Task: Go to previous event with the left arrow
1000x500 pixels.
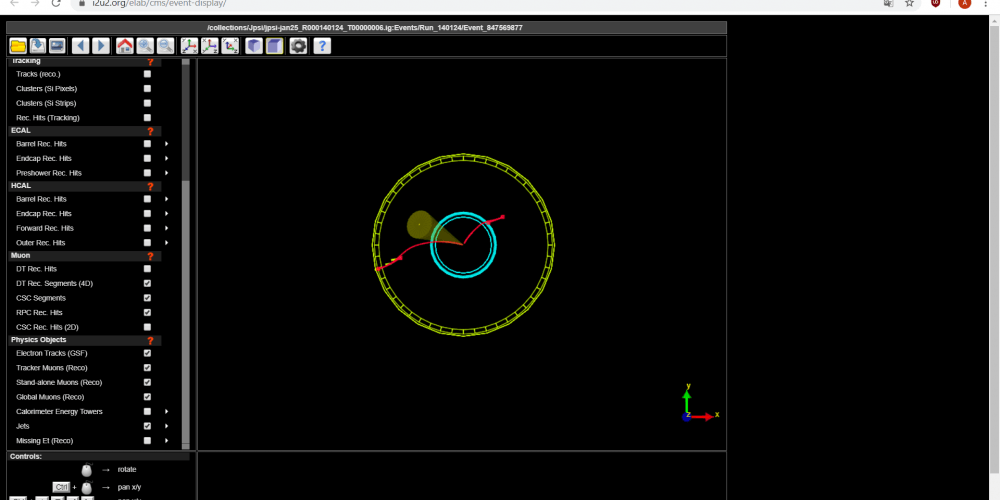Action: click(80, 46)
